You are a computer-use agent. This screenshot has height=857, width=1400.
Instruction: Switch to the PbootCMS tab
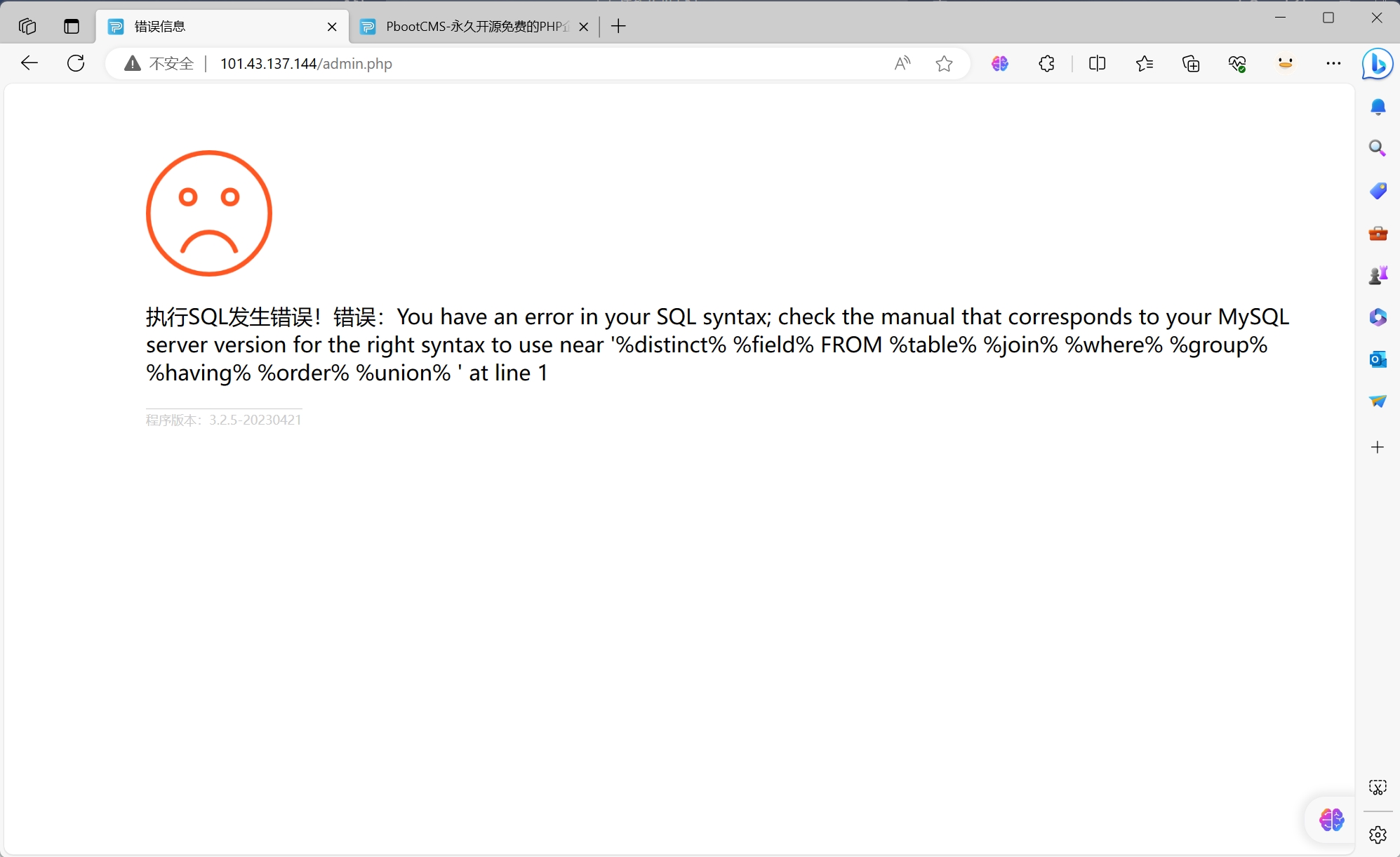tap(470, 27)
